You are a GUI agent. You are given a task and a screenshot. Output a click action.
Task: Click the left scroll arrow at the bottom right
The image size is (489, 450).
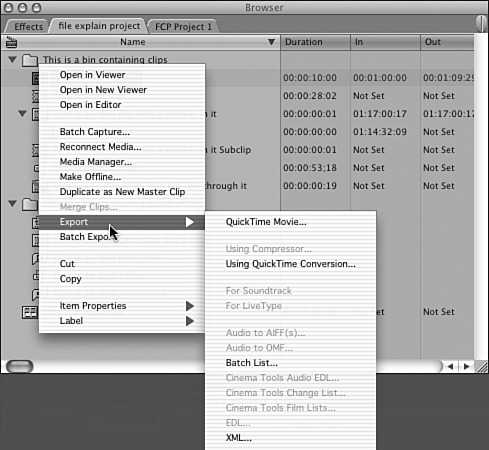click(450, 367)
